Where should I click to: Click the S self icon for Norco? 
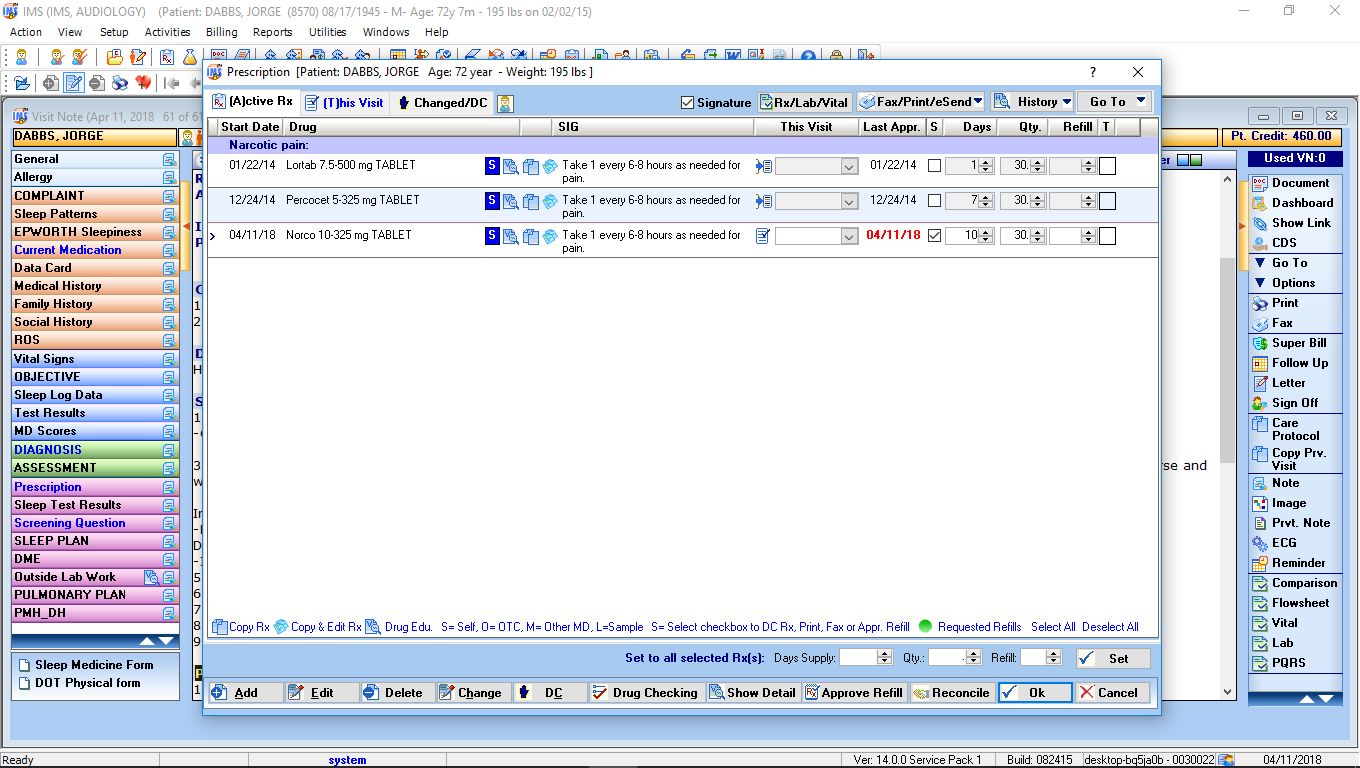(x=492, y=236)
